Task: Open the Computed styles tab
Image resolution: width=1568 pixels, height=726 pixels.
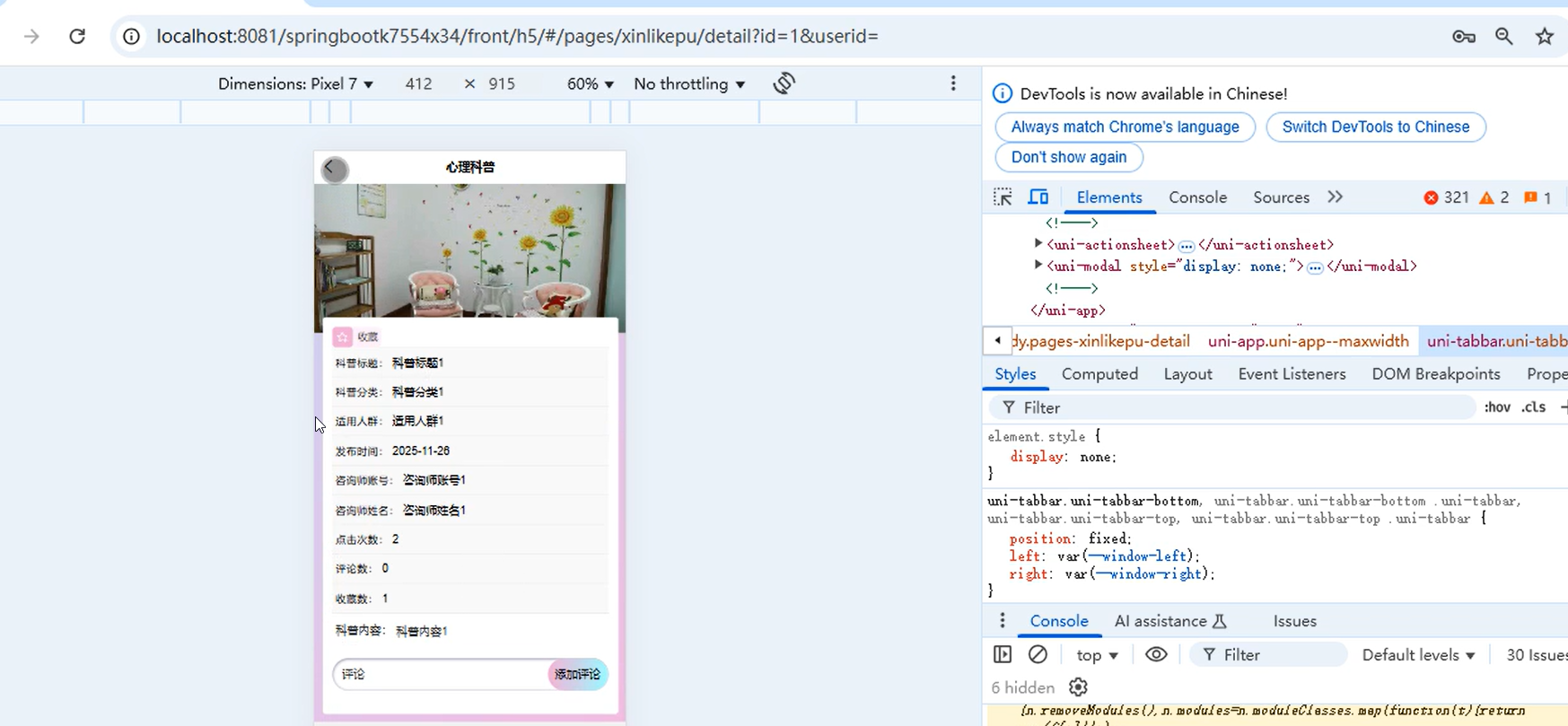Action: (1099, 374)
